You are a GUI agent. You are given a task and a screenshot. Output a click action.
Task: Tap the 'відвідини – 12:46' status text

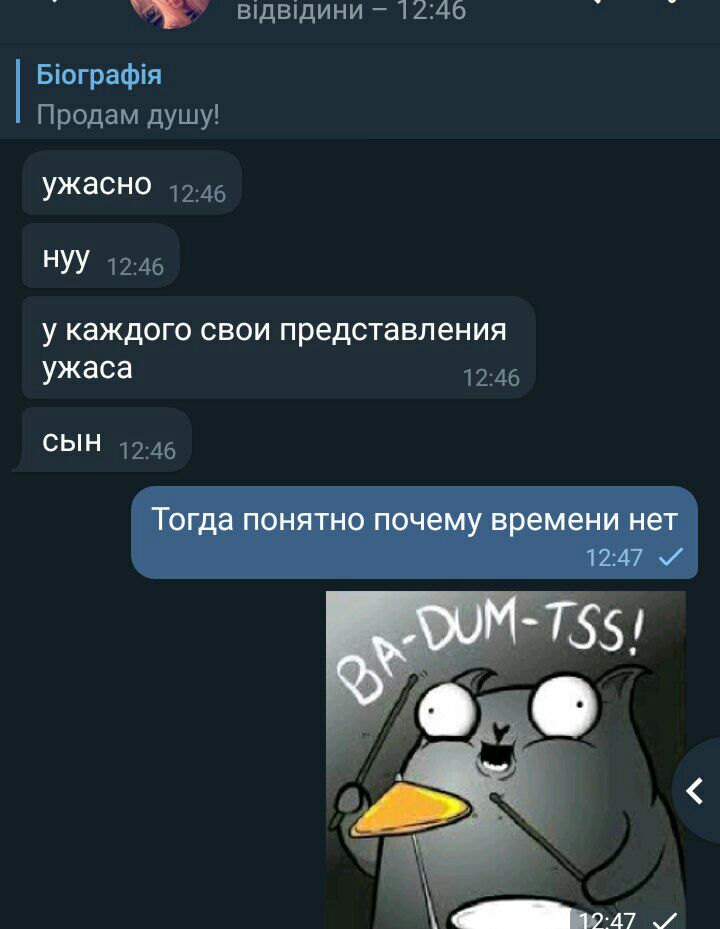pos(351,11)
